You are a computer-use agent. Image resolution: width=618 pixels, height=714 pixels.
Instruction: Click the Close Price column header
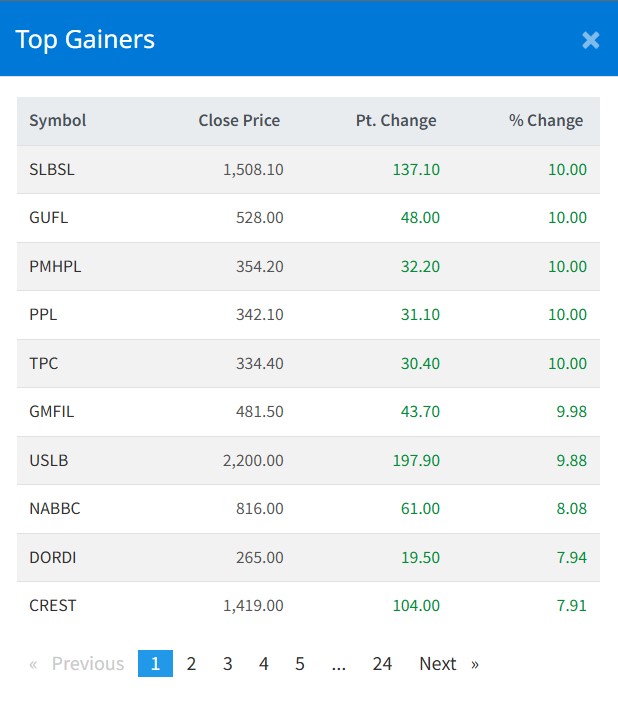pyautogui.click(x=239, y=121)
